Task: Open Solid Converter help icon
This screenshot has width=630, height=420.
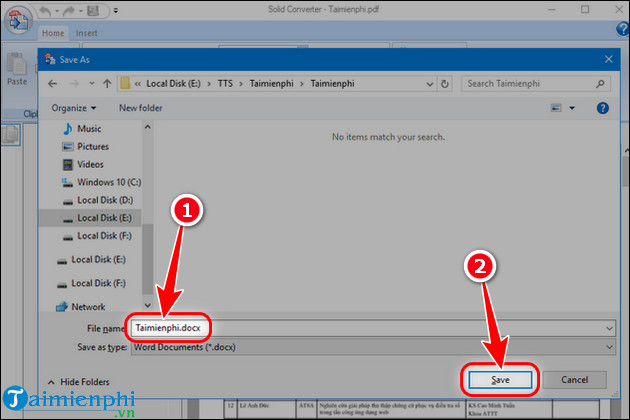Action: point(622,29)
